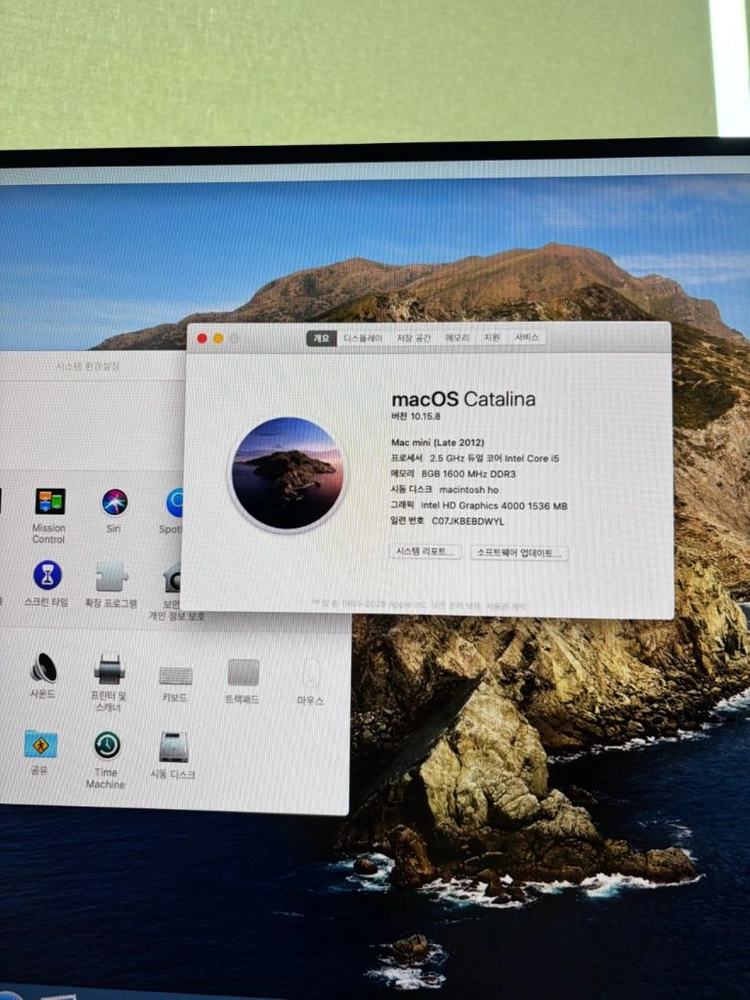Minimize the About This Mac window
Viewport: 750px width, 1000px height.
click(218, 339)
